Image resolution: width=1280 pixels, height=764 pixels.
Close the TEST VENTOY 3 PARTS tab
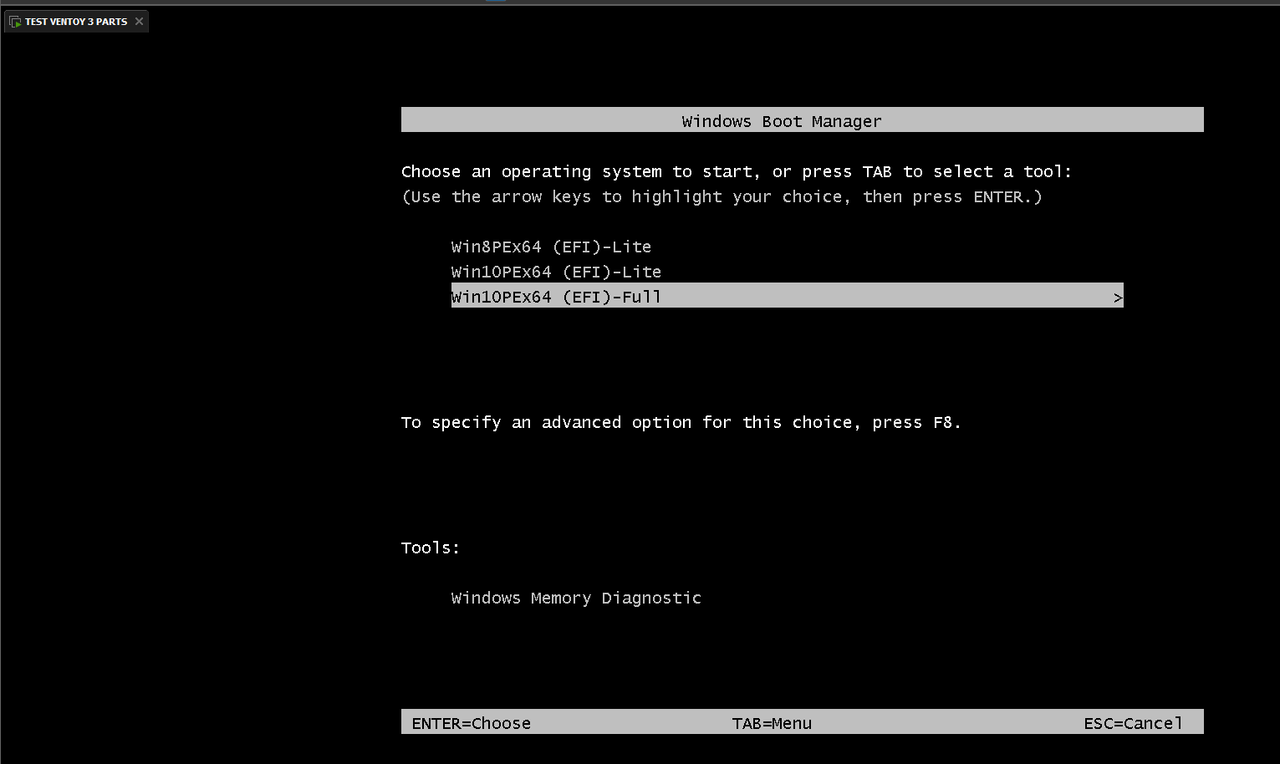click(138, 21)
